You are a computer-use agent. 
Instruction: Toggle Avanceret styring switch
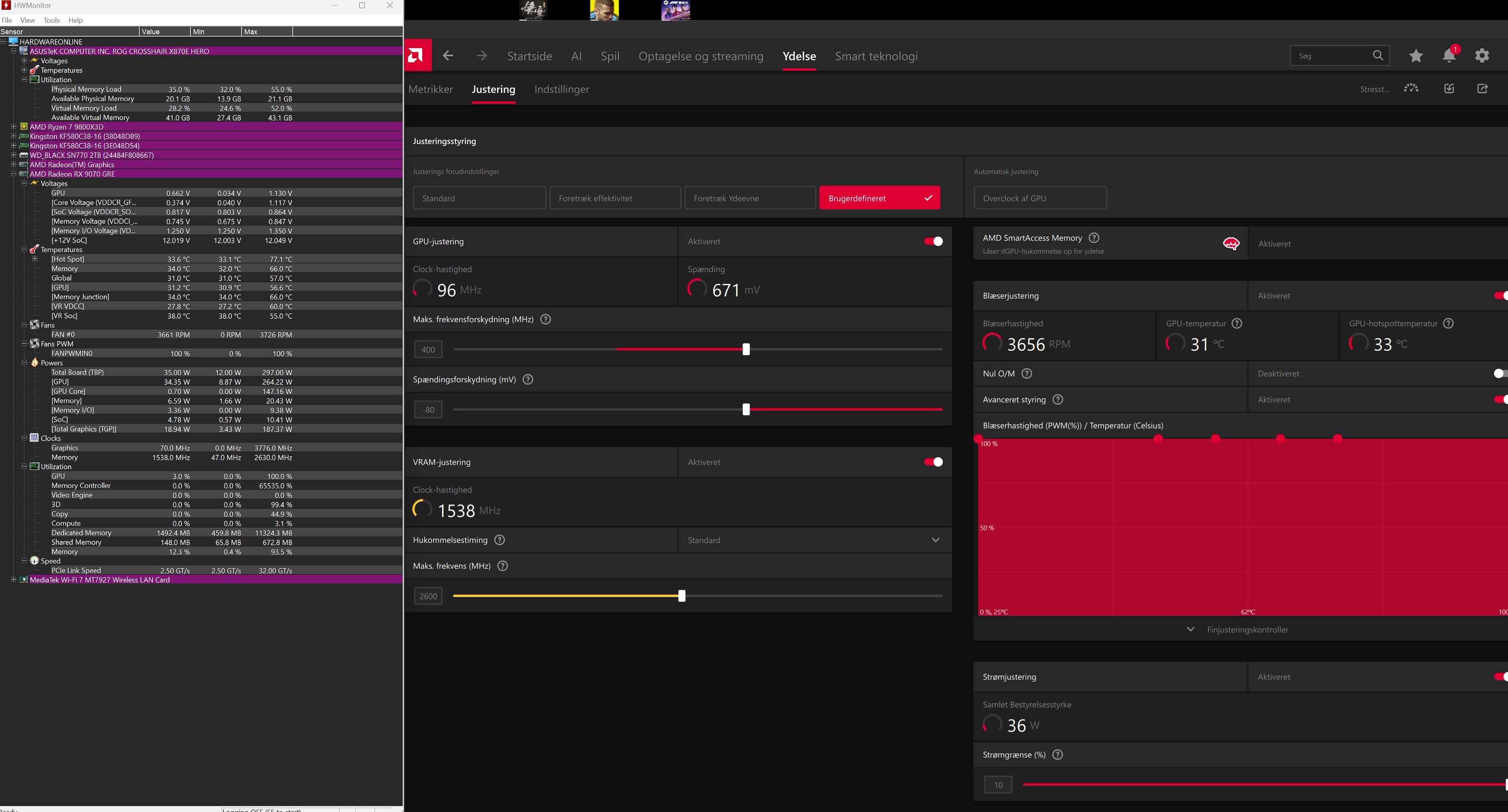(1501, 400)
